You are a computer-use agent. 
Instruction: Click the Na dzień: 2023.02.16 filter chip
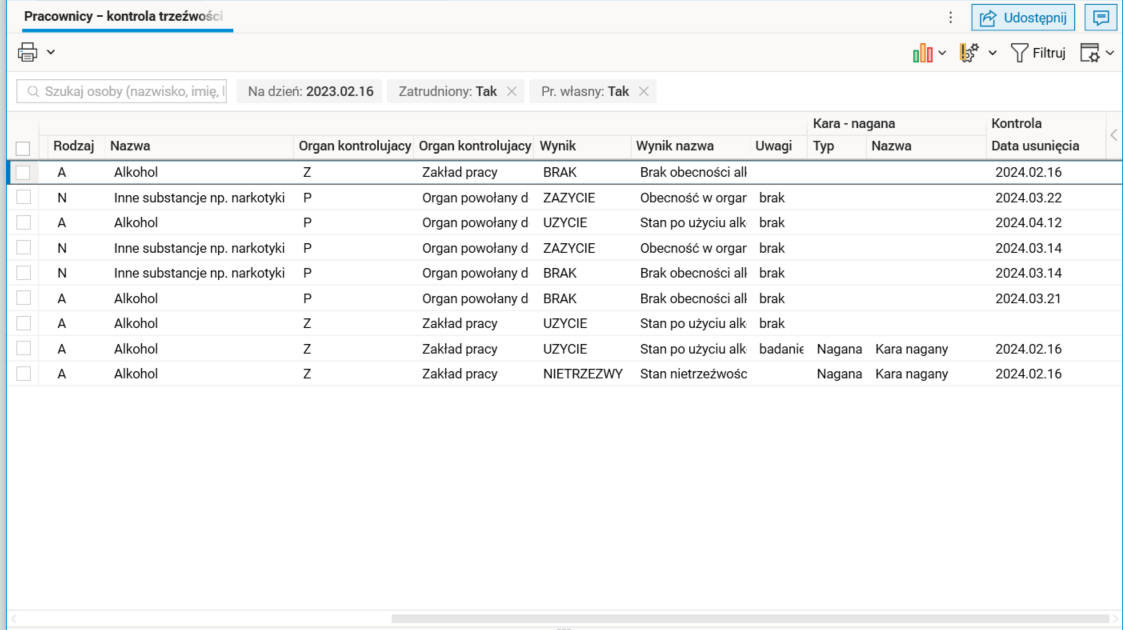point(309,92)
